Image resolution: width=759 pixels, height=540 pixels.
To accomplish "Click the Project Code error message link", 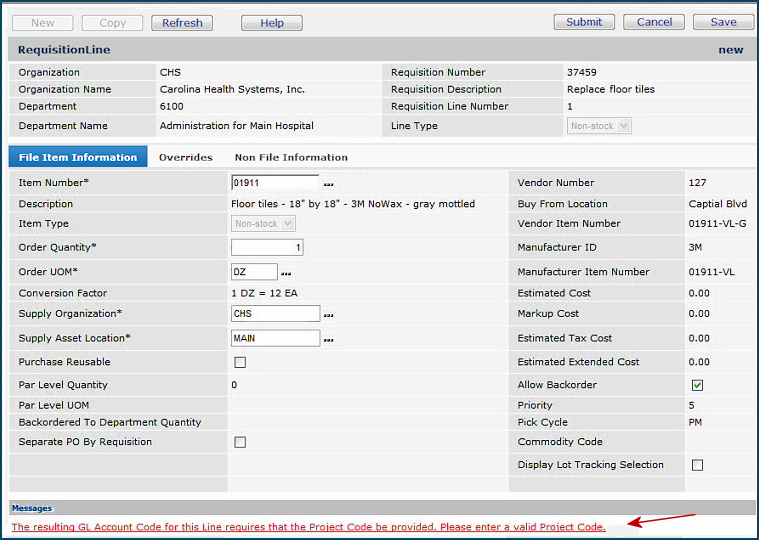I will (x=308, y=527).
